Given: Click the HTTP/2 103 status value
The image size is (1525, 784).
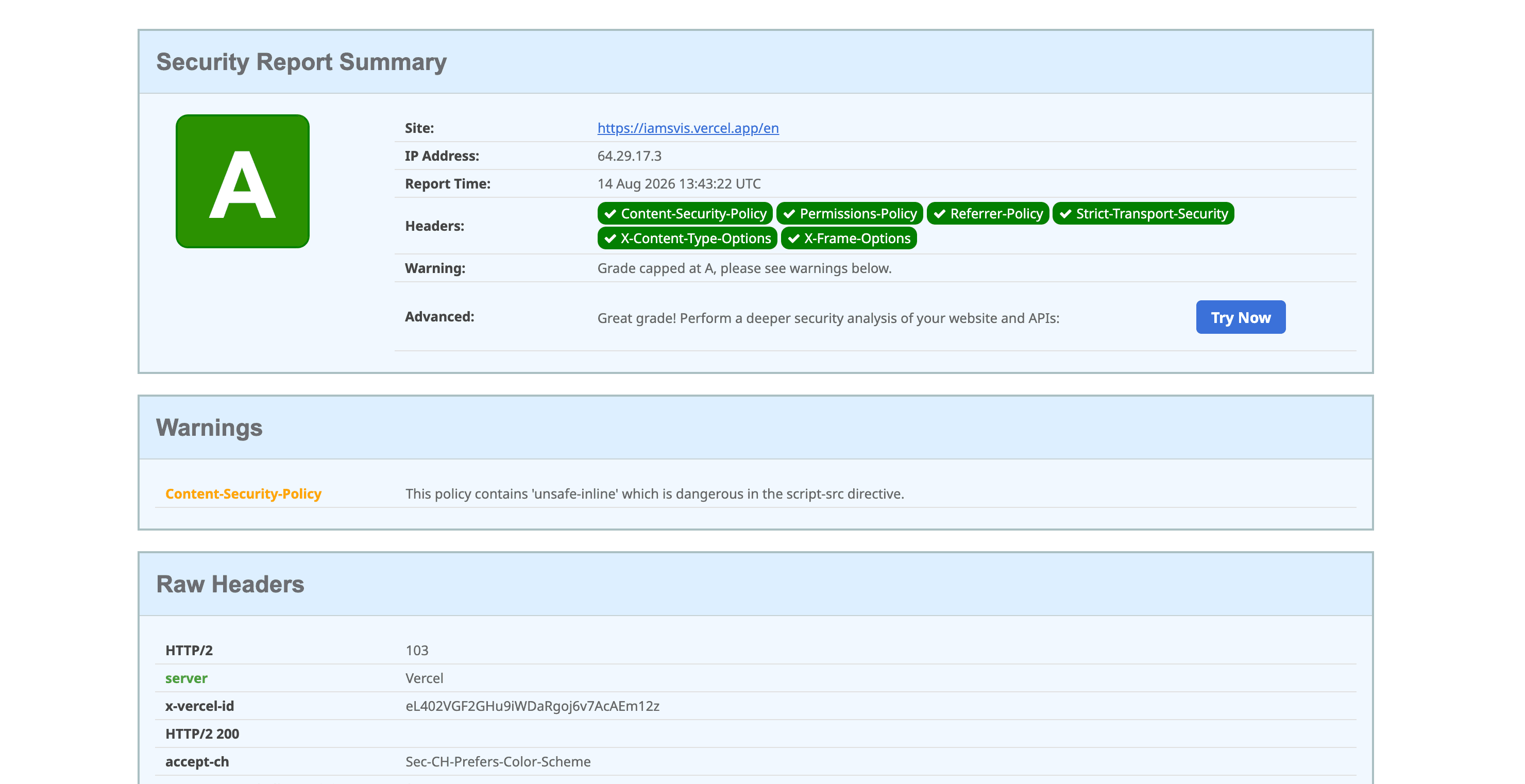Looking at the screenshot, I should [417, 650].
